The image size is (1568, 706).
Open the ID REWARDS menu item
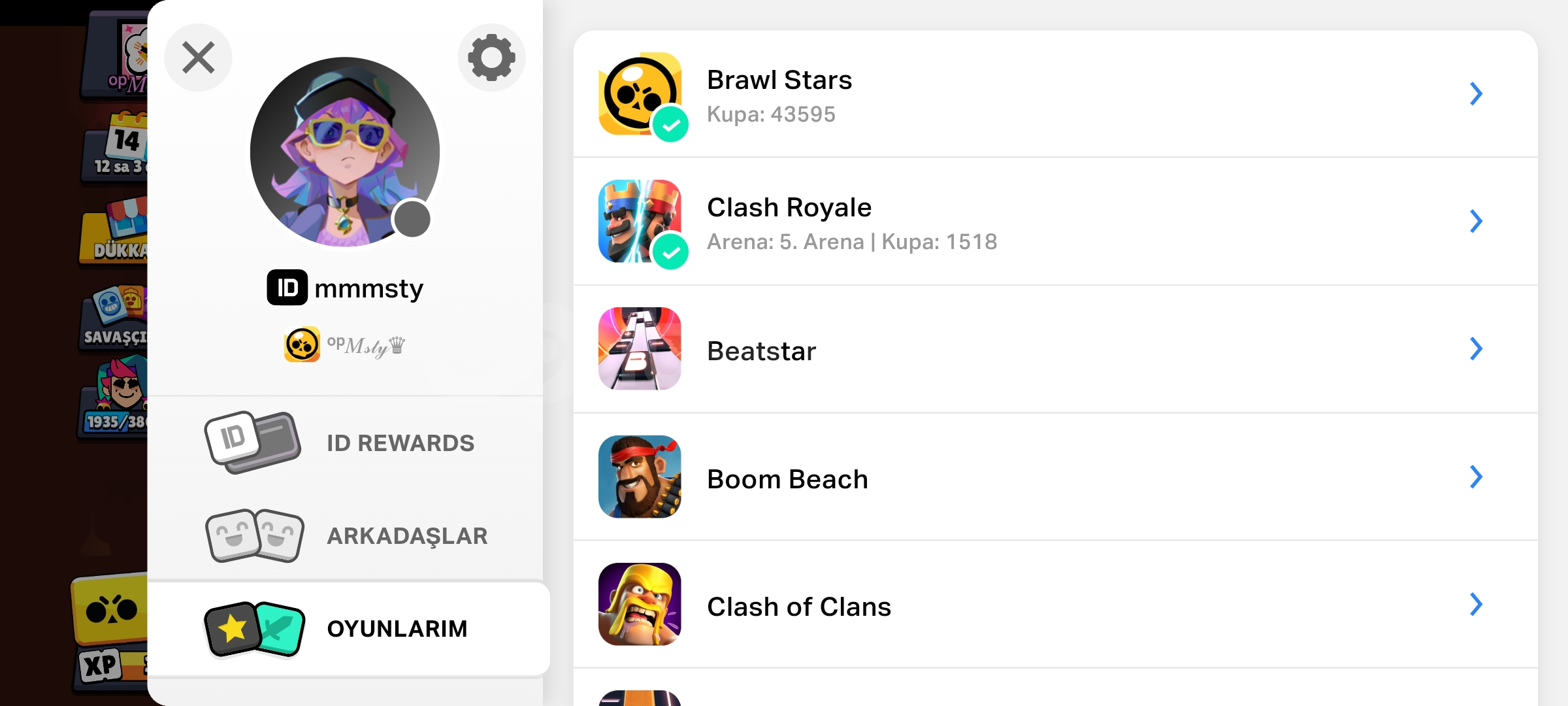[346, 443]
